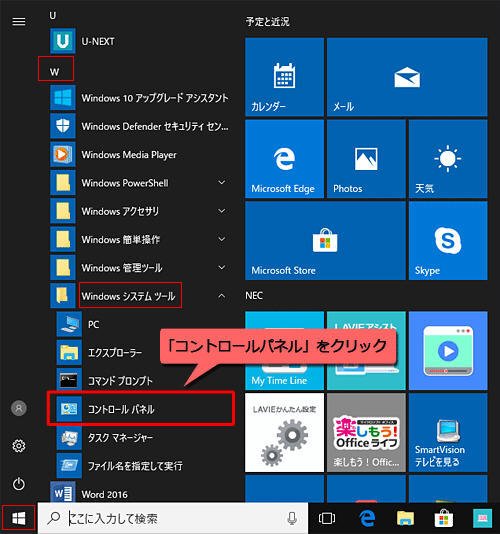Launch the Skype tile
500x534 pixels.
click(448, 240)
